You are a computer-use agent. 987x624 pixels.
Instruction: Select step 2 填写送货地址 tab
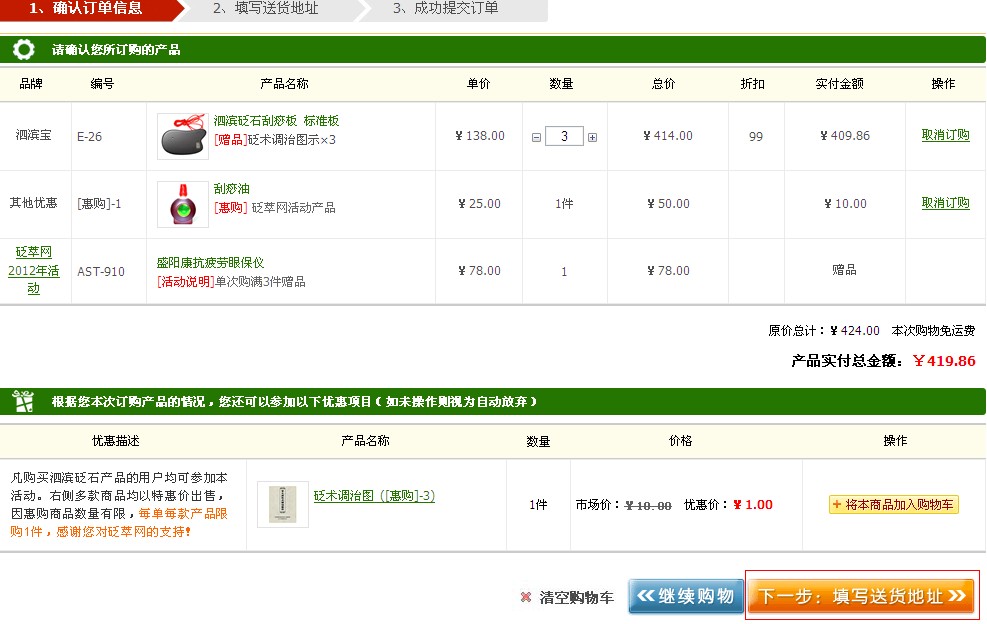pos(265,9)
